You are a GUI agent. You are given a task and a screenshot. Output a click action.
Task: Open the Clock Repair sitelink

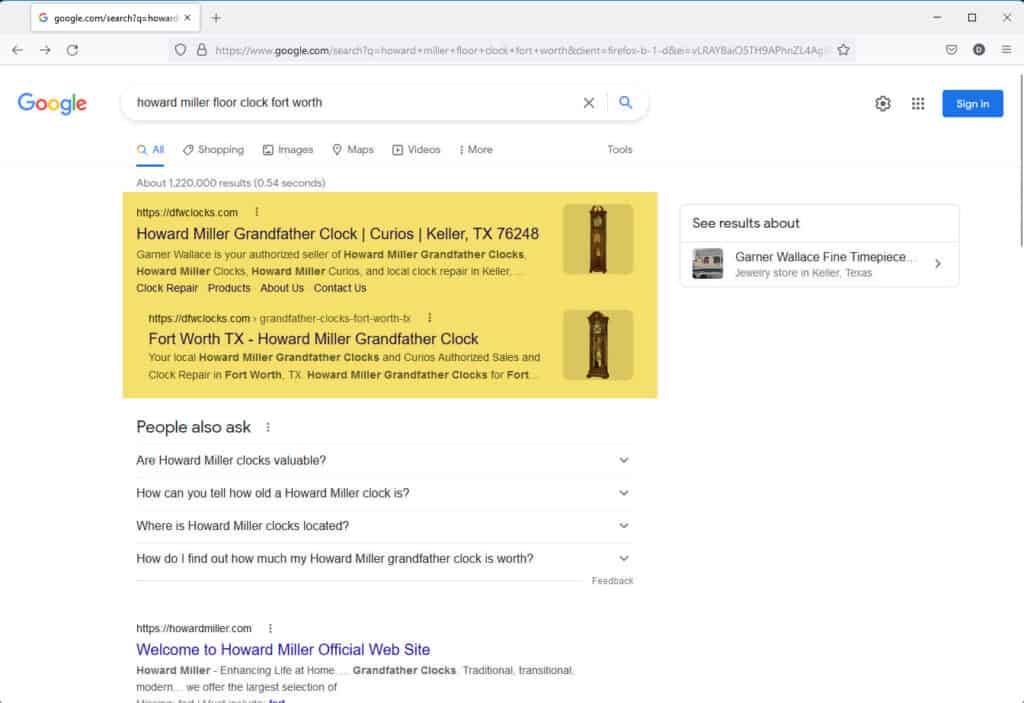tap(167, 288)
